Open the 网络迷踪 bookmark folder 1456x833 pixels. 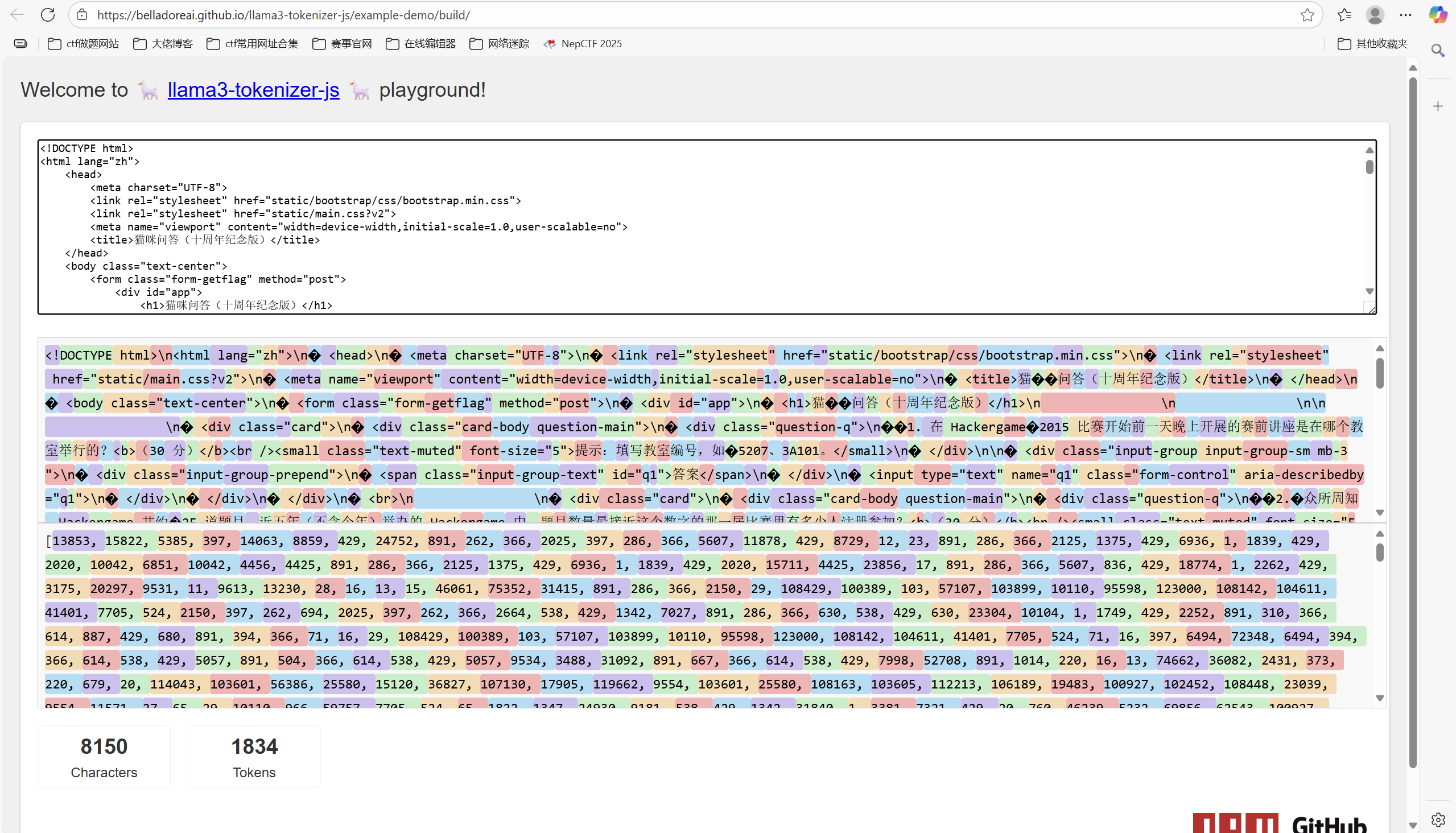pos(500,43)
